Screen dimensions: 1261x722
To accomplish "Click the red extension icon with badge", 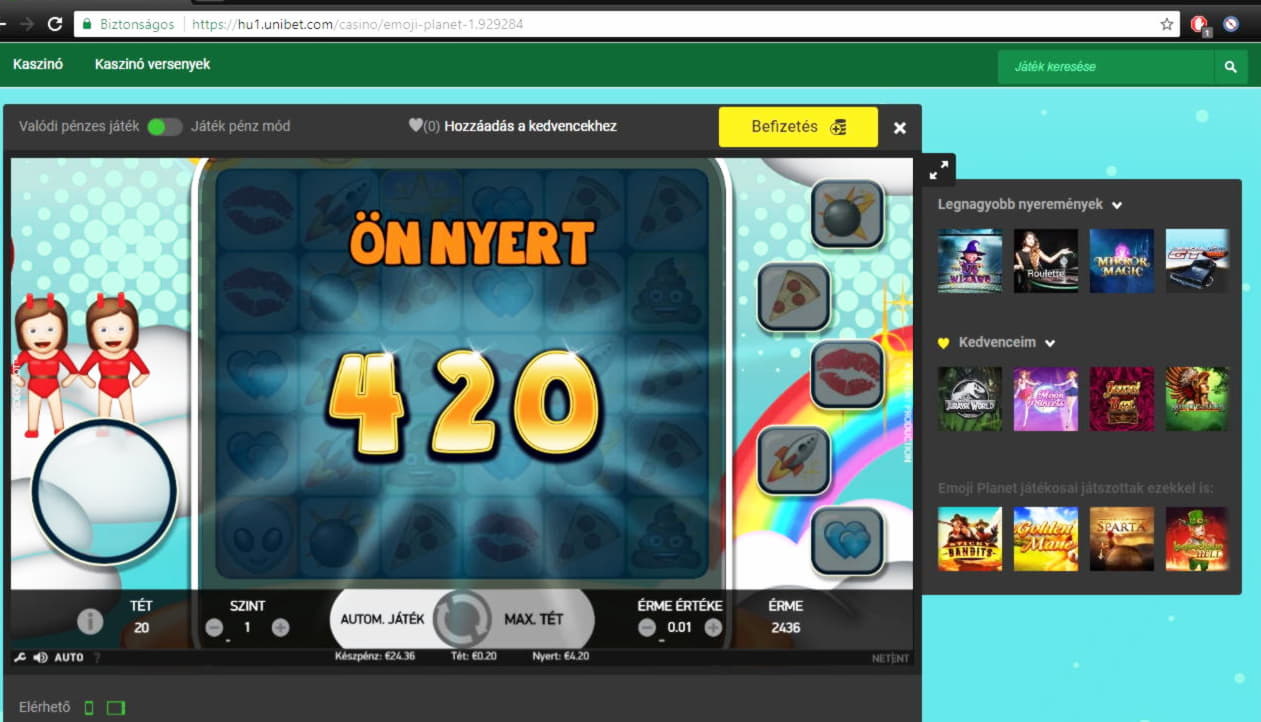I will tap(1200, 25).
